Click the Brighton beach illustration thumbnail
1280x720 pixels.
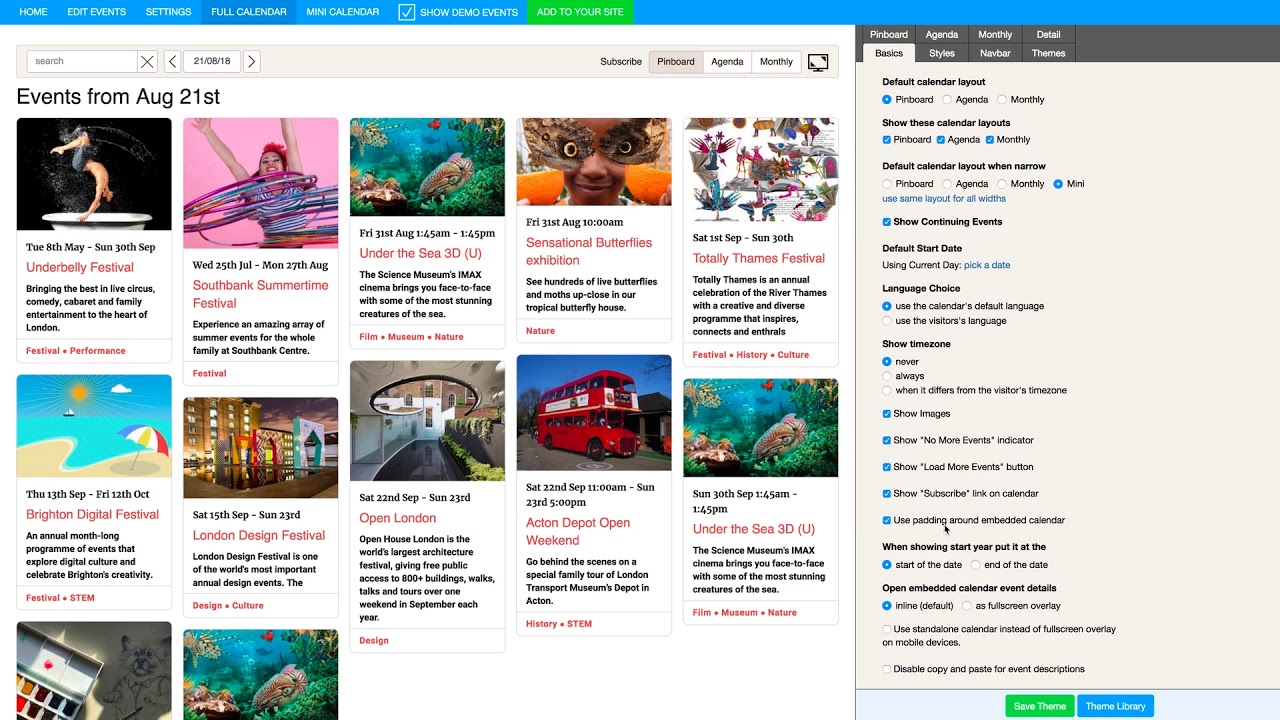pos(94,427)
